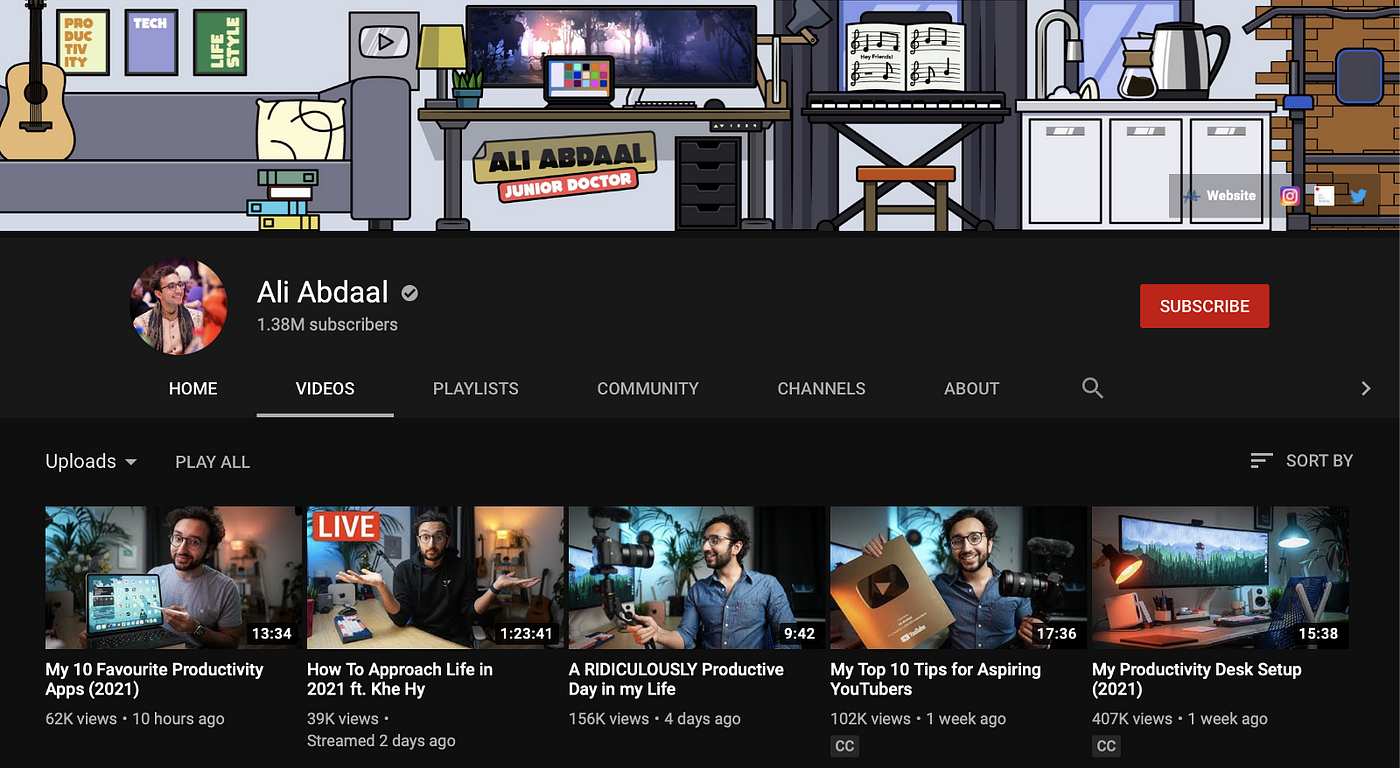
Task: Select the VIDEOS tab
Action: [x=325, y=388]
